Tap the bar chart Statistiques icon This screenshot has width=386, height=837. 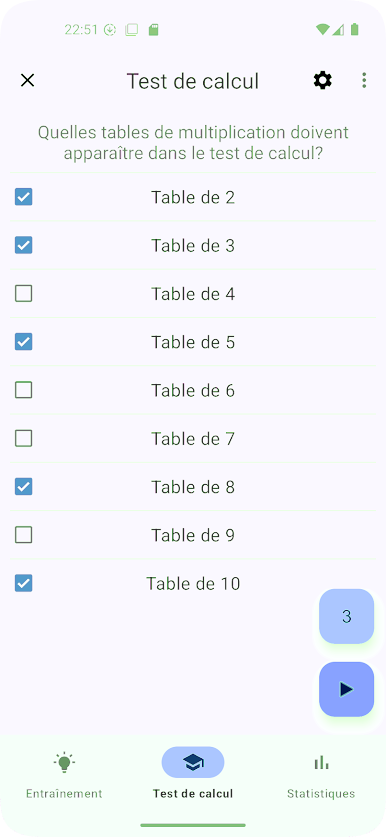coord(321,762)
